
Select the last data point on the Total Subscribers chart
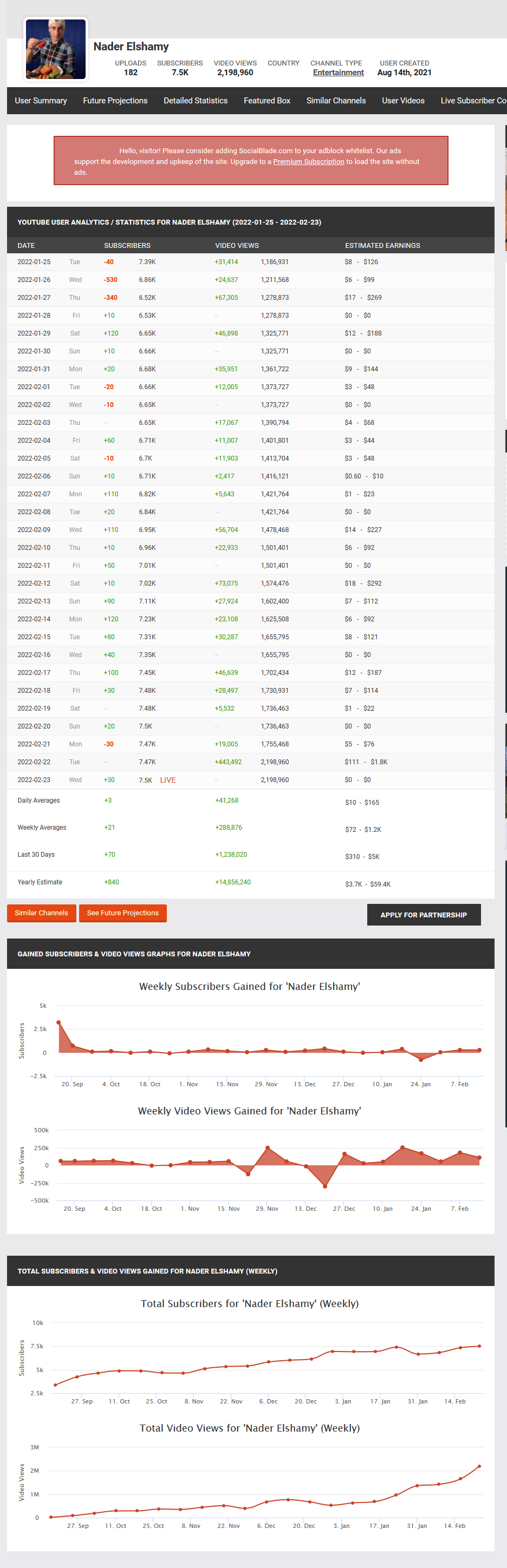coord(479,1346)
